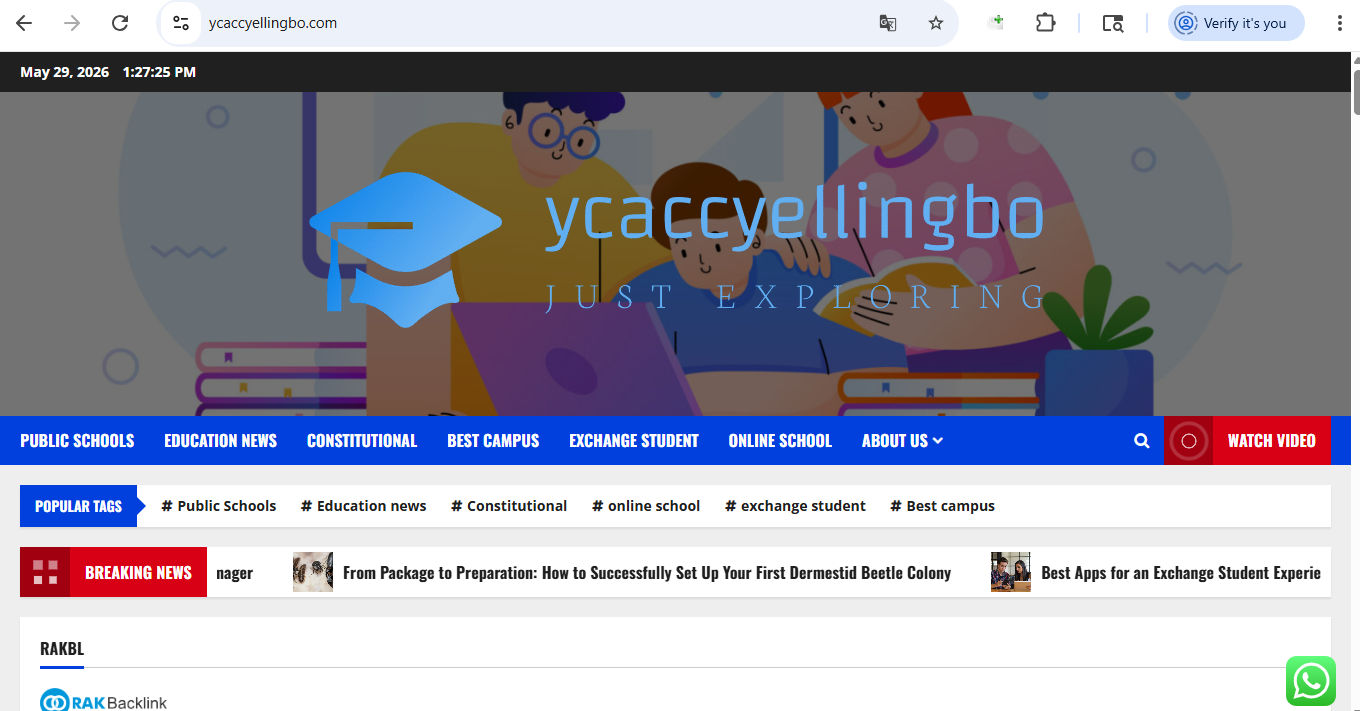Open the # online school tag
Image resolution: width=1360 pixels, height=711 pixels.
[646, 506]
